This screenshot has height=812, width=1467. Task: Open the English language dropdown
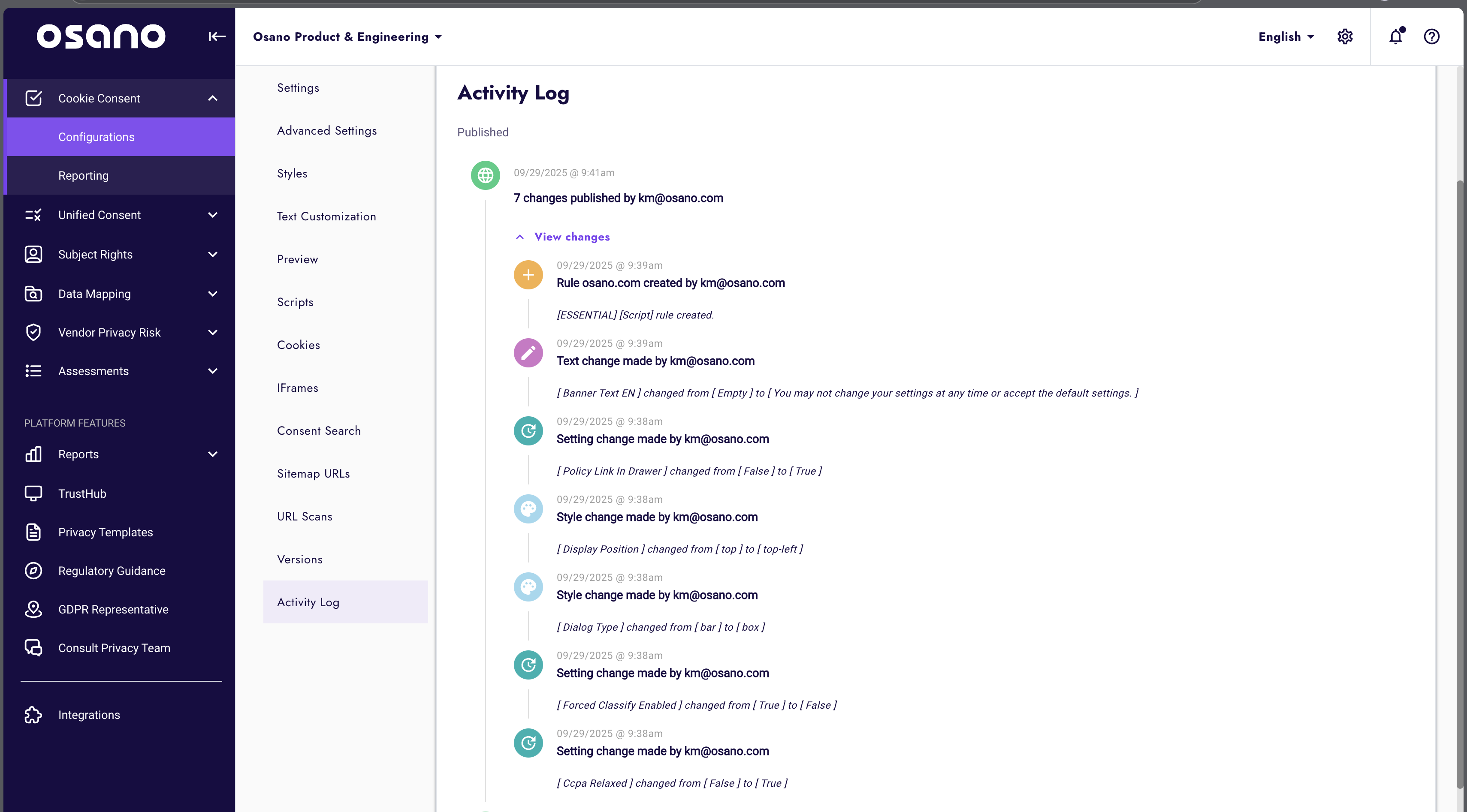pos(1286,36)
